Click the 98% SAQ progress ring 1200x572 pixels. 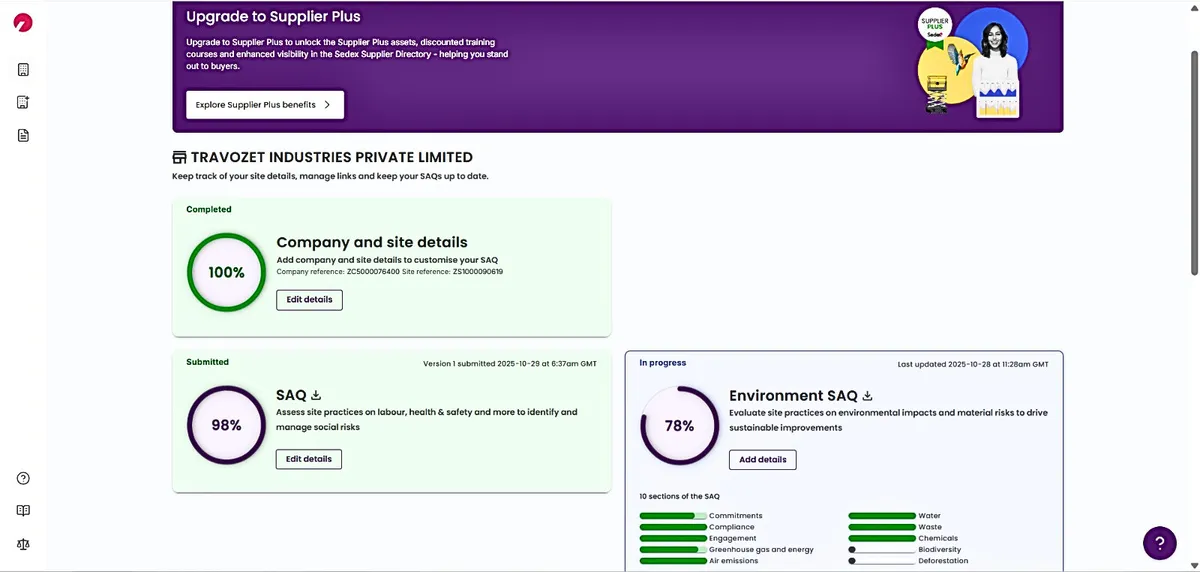coord(226,425)
